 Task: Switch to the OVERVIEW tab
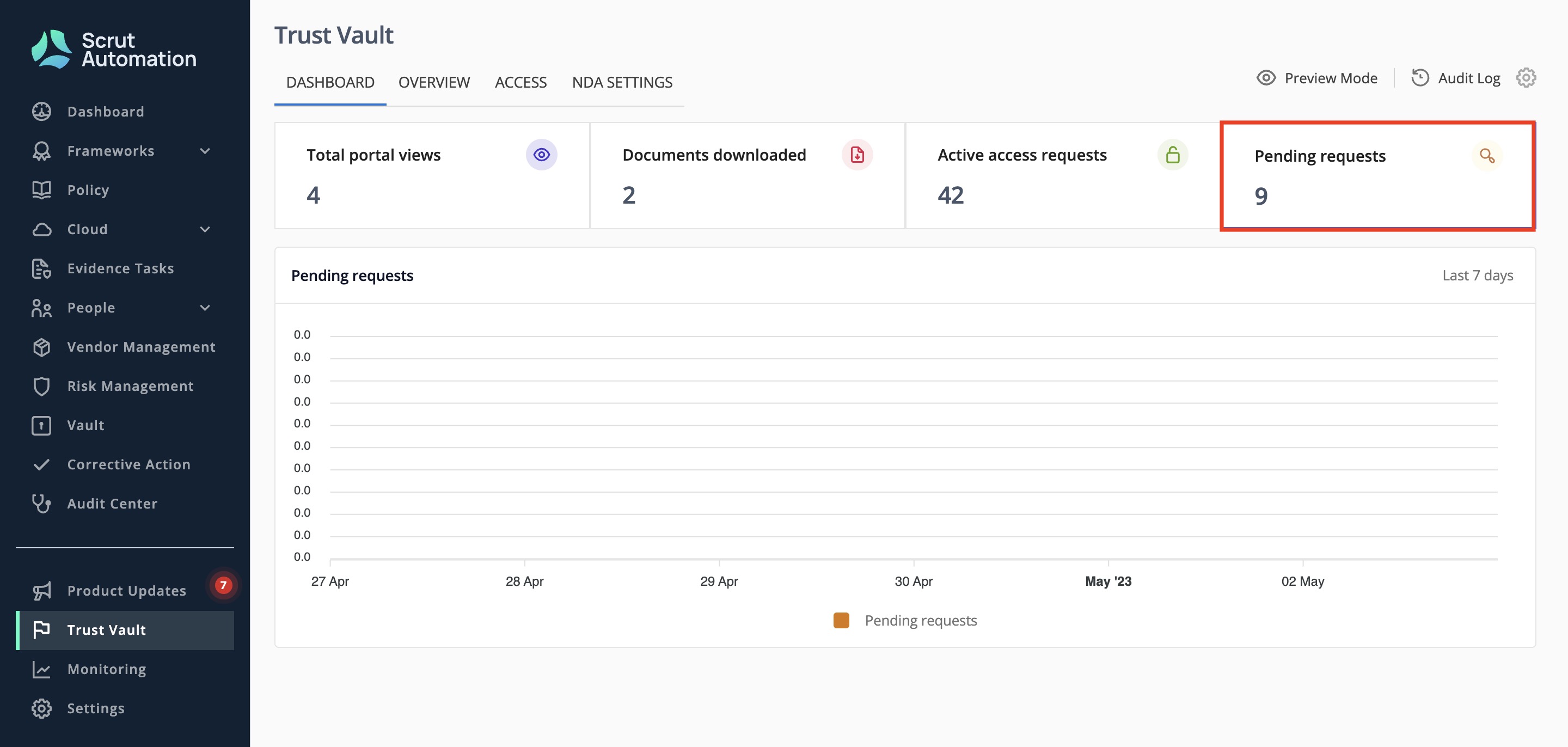434,82
